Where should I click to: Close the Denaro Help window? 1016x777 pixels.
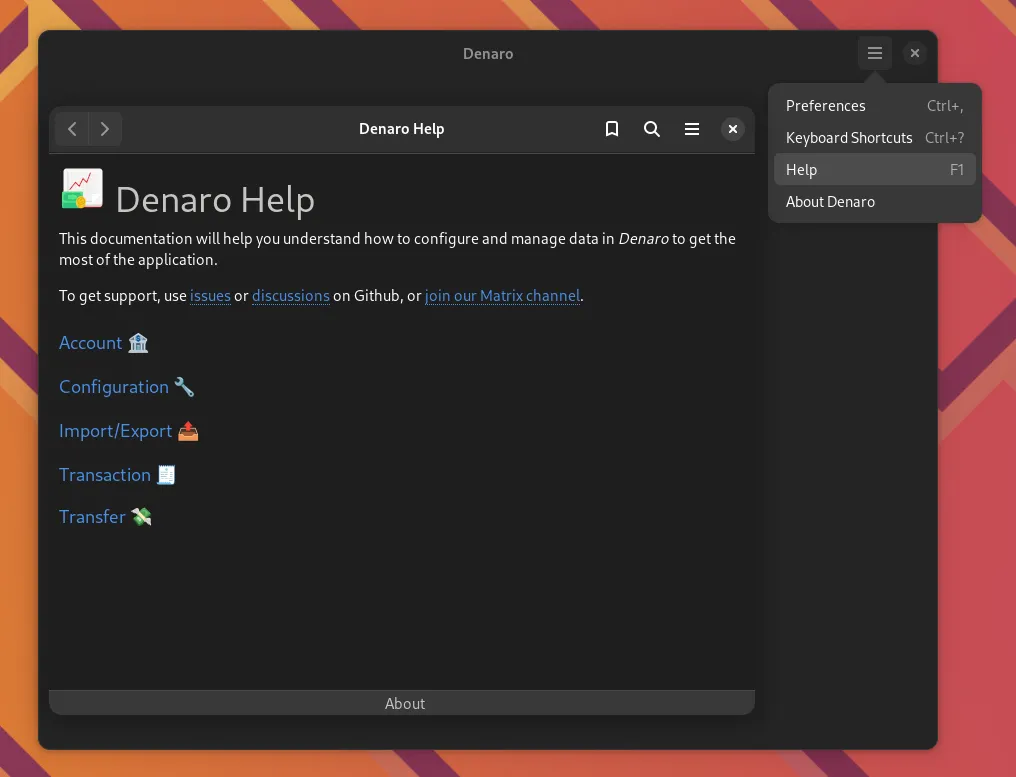coord(733,129)
